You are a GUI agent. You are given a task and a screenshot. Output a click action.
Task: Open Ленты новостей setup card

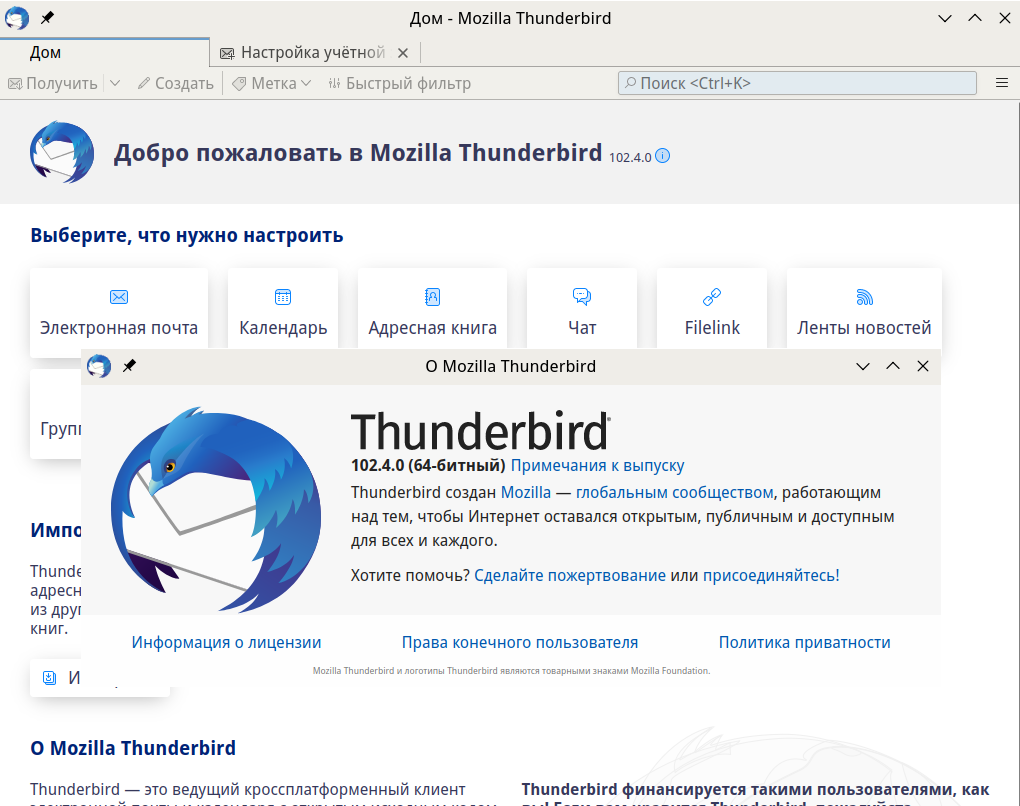pyautogui.click(x=864, y=308)
